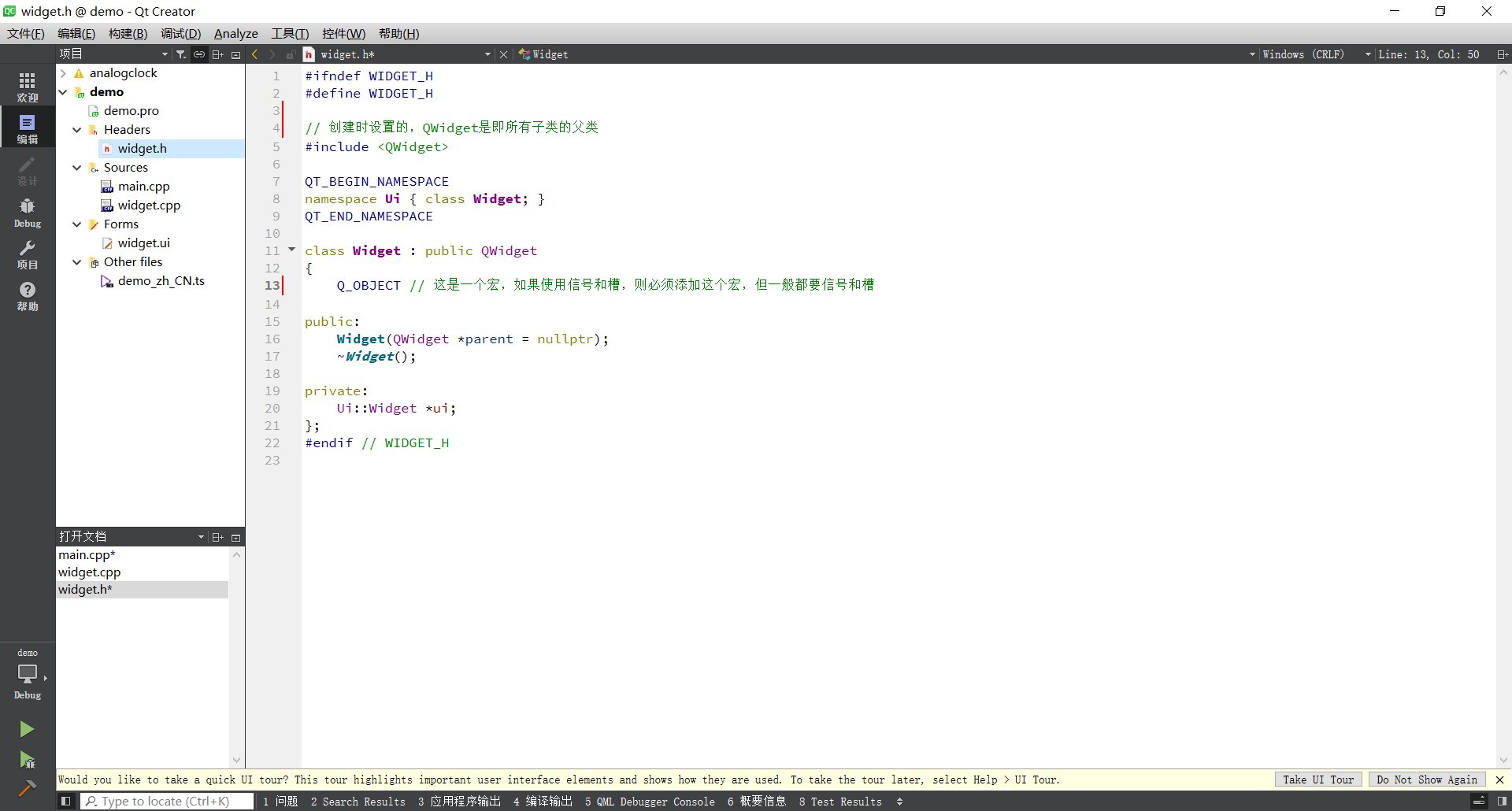Split the Open Documents panel
The width and height of the screenshot is (1512, 811).
(218, 537)
